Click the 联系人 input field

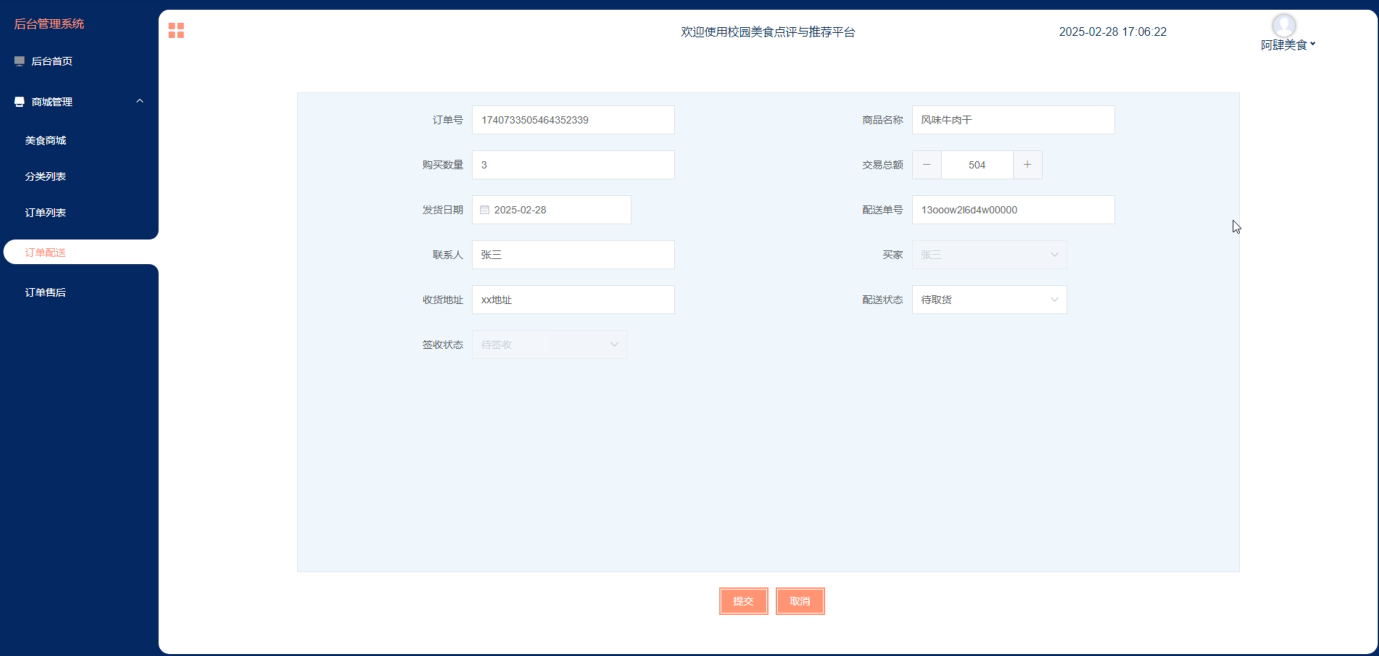pos(573,255)
